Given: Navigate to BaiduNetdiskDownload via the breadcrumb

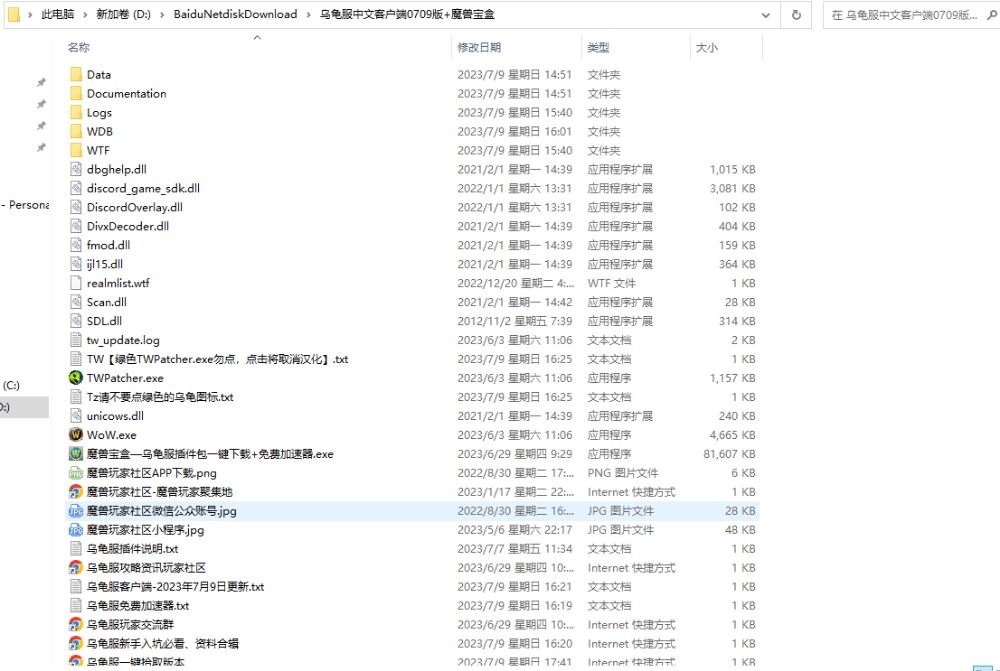Looking at the screenshot, I should (x=236, y=14).
